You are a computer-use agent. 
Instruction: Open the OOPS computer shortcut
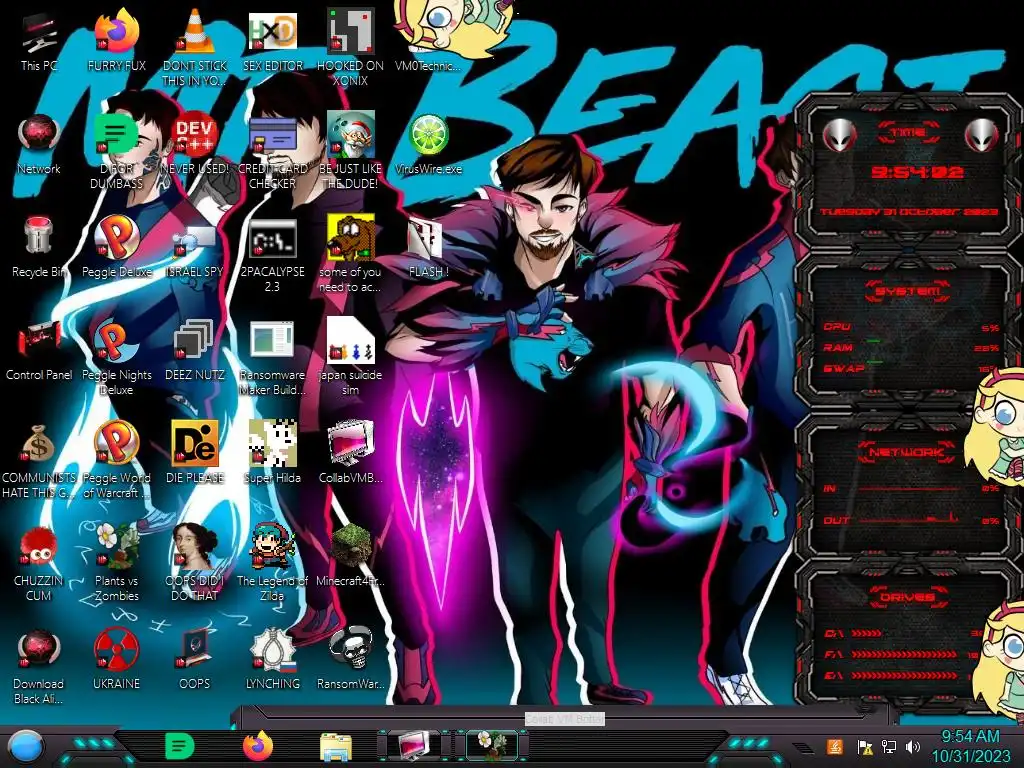click(x=195, y=649)
